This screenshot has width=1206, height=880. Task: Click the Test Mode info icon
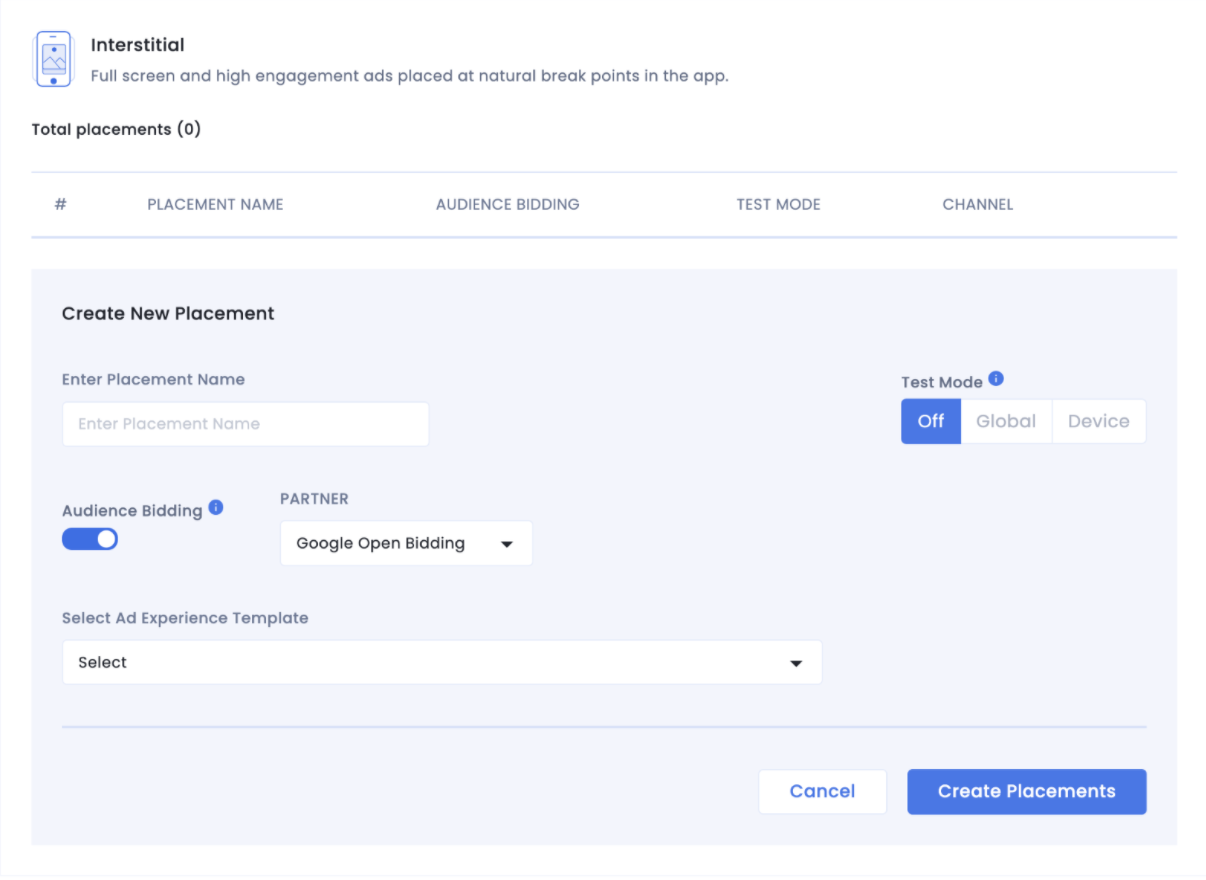point(995,379)
